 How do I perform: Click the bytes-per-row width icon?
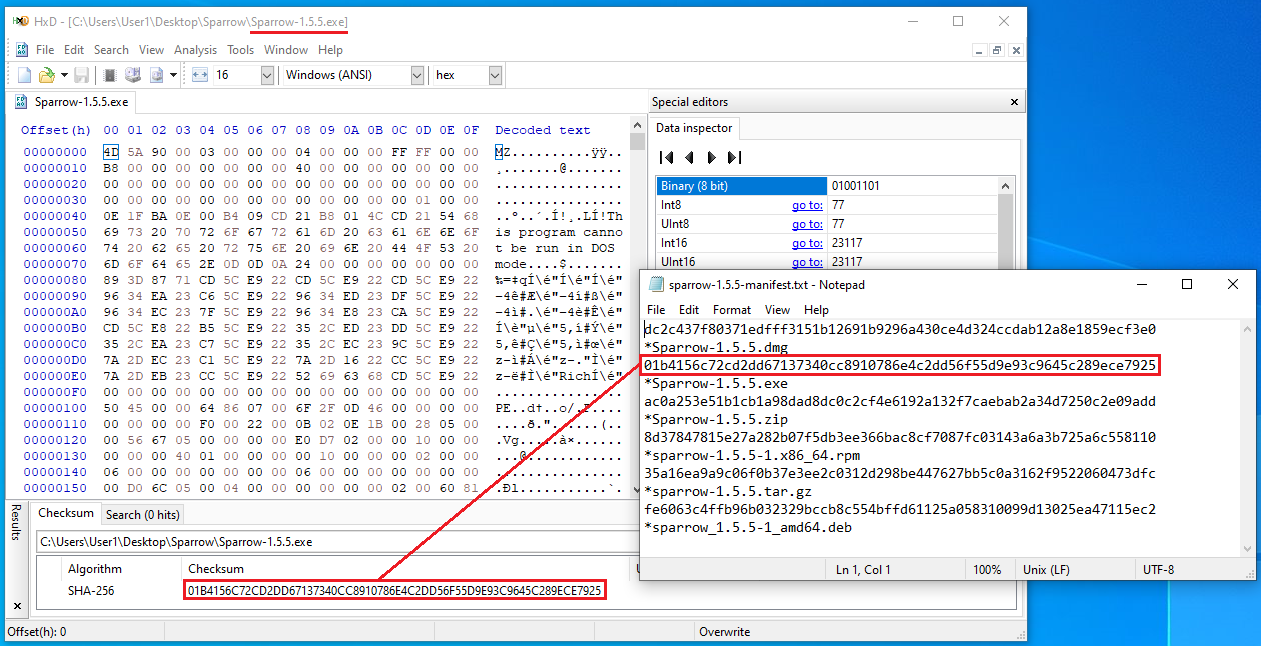tap(199, 75)
